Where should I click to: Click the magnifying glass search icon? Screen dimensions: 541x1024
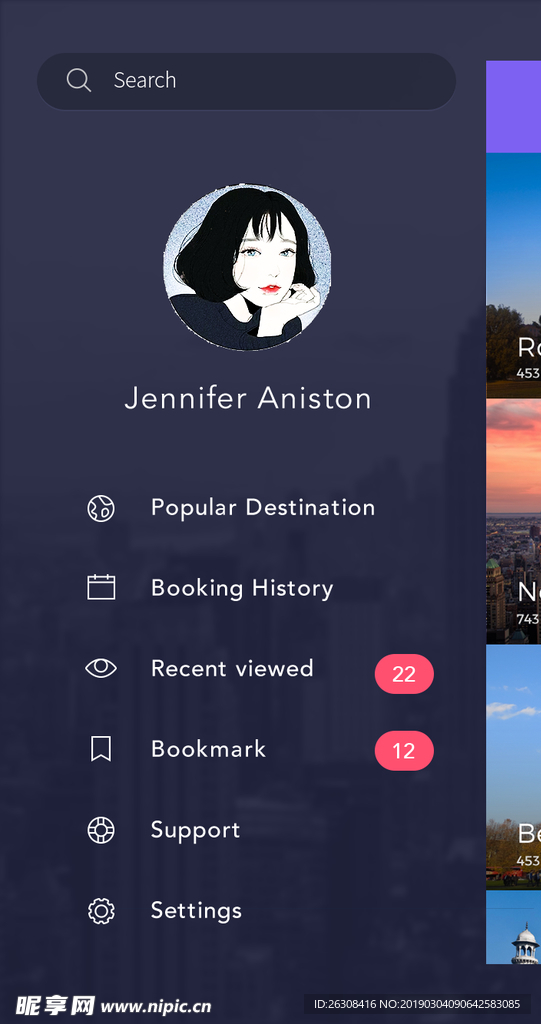coord(78,80)
